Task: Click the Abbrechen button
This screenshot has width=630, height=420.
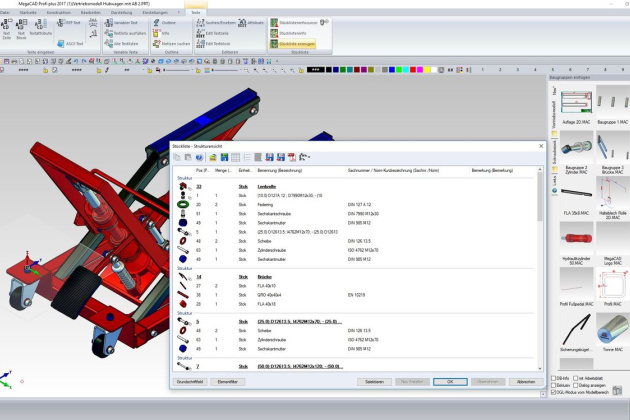Action: [525, 381]
